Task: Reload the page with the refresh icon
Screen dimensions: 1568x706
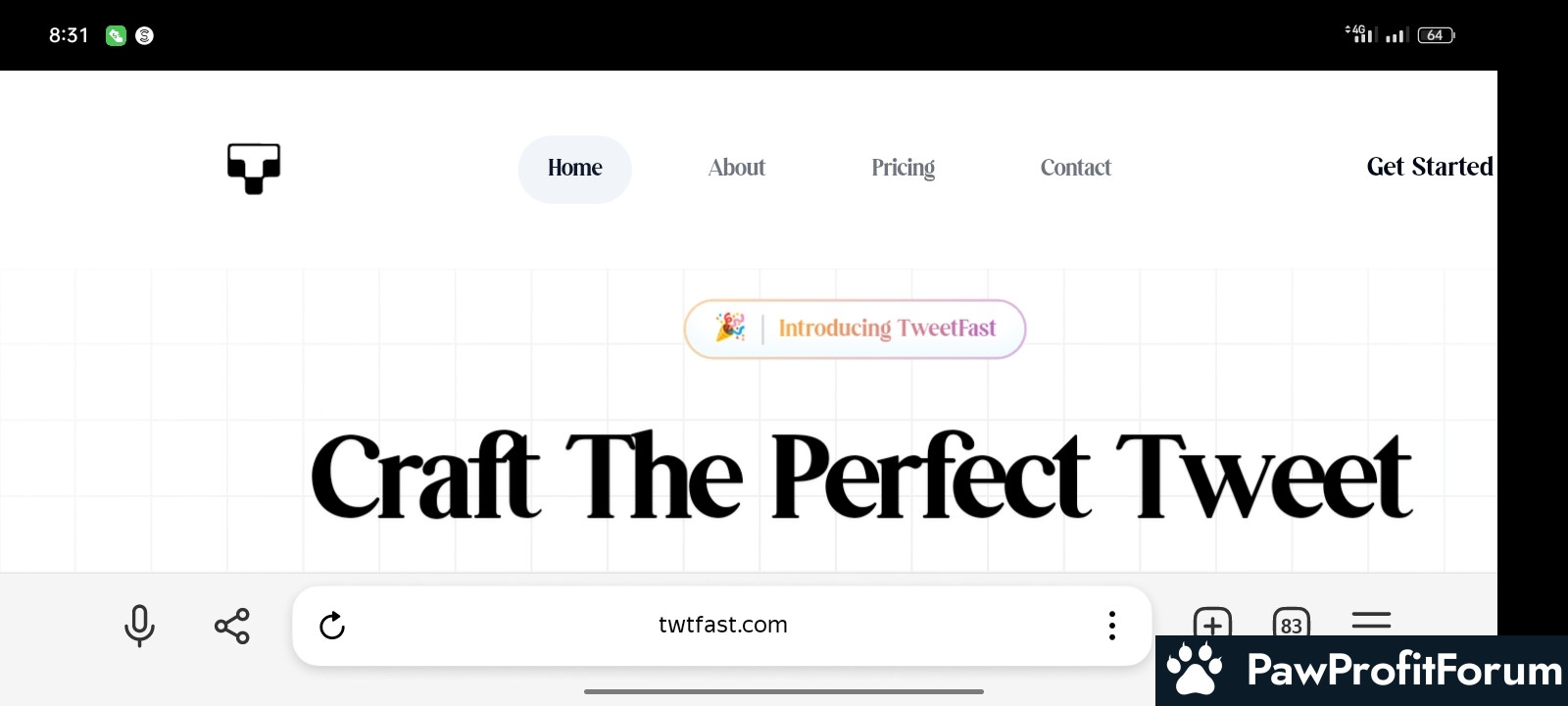Action: 332,626
